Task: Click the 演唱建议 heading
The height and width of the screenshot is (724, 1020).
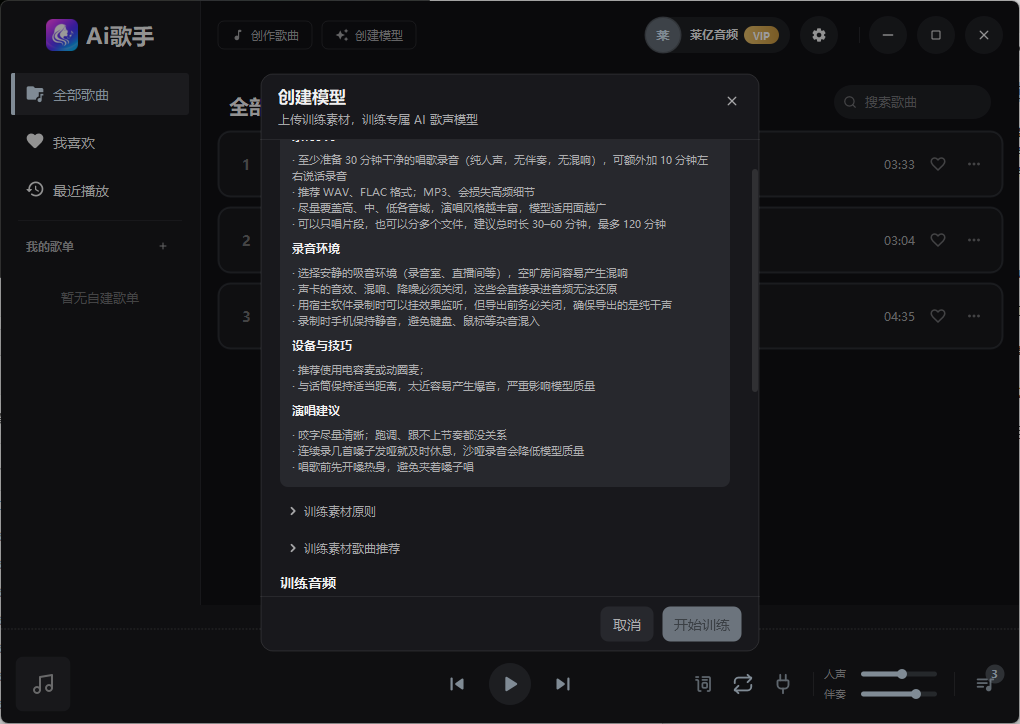Action: [x=315, y=410]
